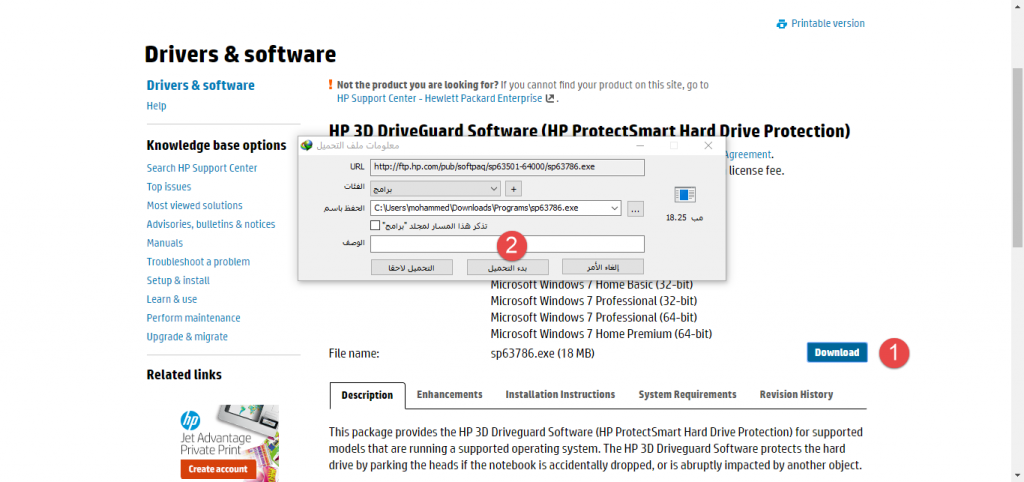Expand the save-as path dropdown arrow
Screen dimensions: 1024x482
point(615,208)
